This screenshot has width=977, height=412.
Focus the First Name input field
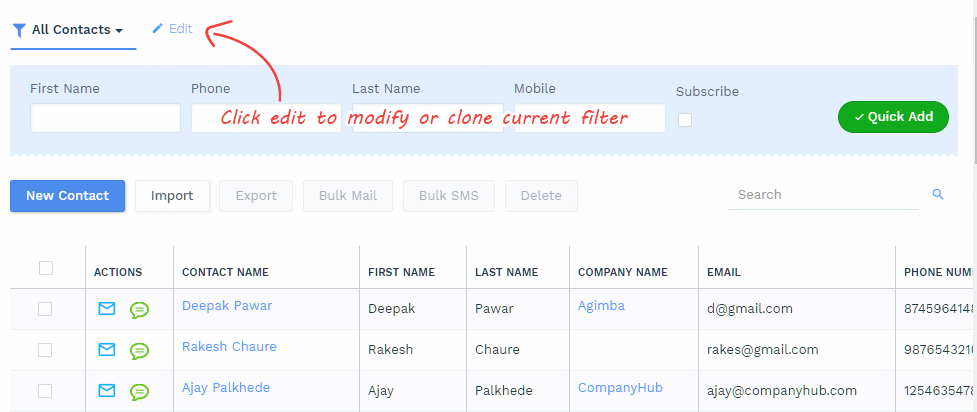click(105, 118)
